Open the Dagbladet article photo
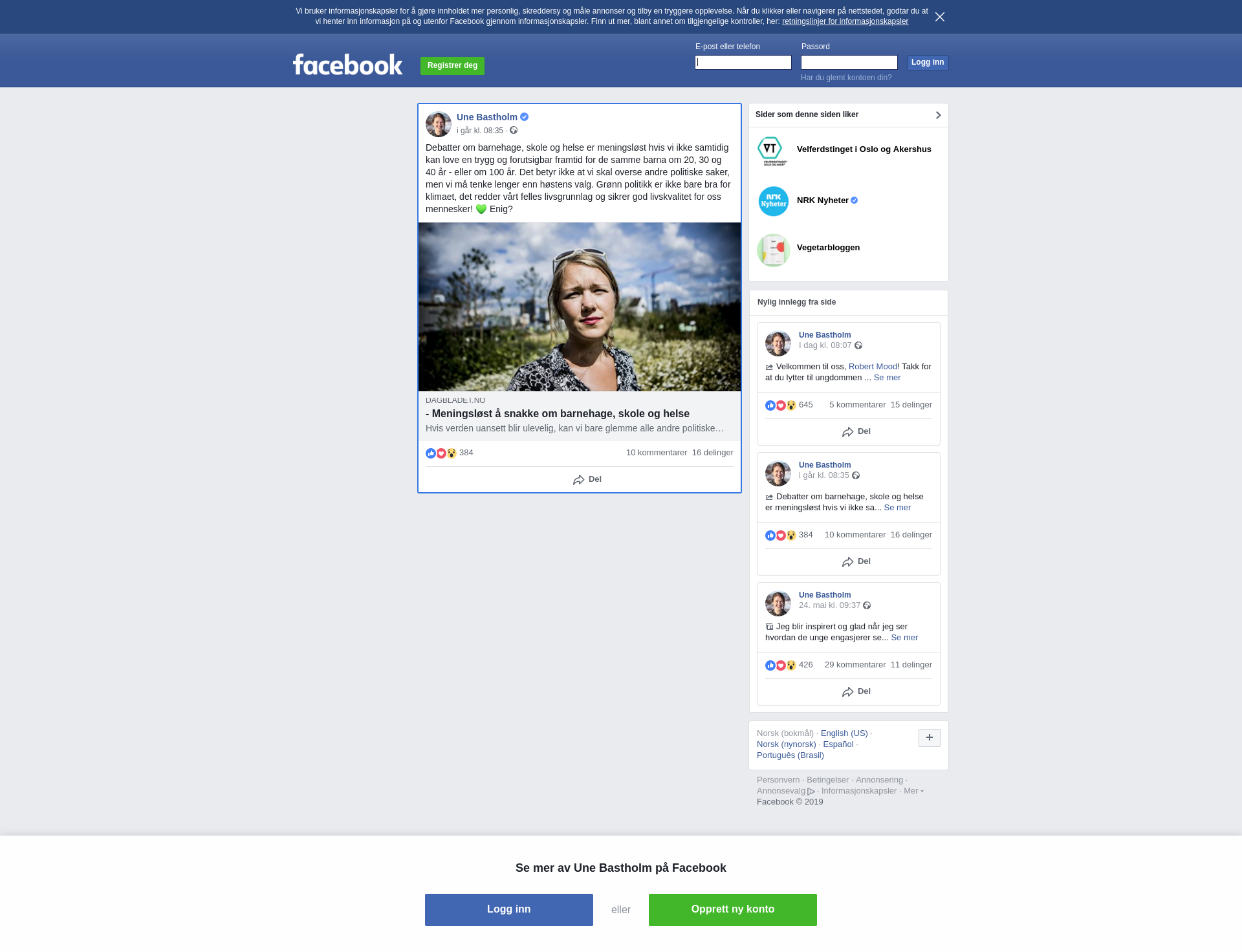Viewport: 1242px width, 952px height. click(x=580, y=307)
